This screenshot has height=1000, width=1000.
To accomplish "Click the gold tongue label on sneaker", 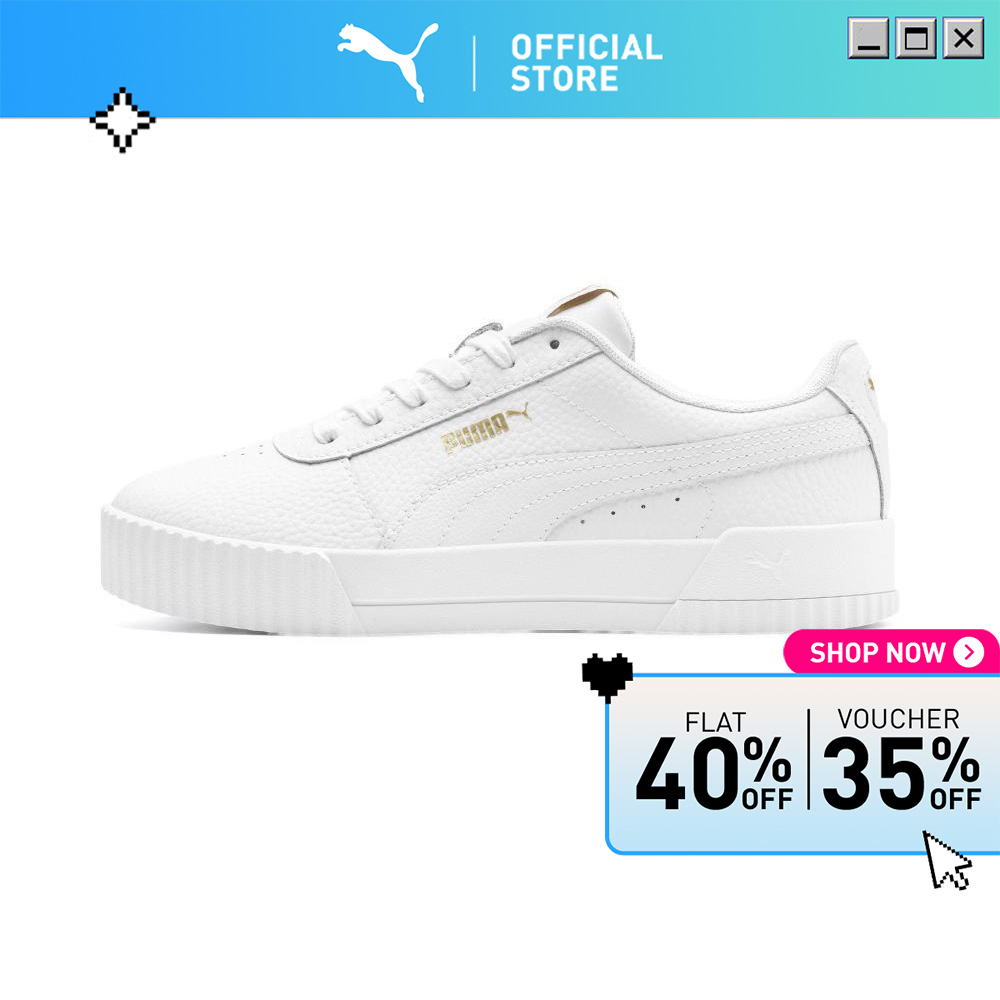I will (584, 302).
